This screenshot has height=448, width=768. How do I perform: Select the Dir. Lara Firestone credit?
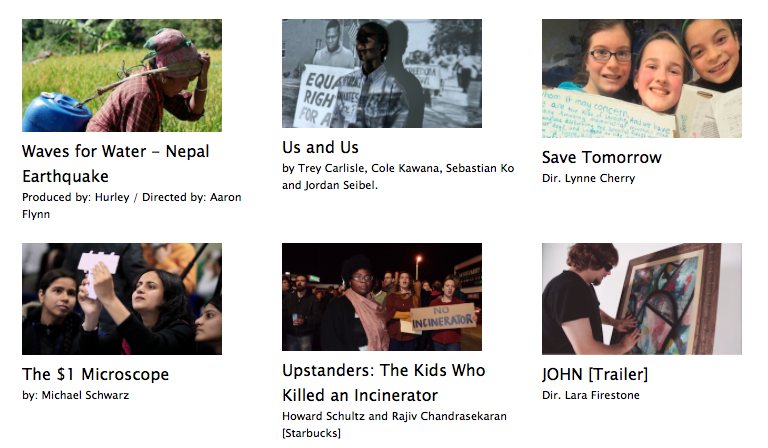[x=591, y=395]
